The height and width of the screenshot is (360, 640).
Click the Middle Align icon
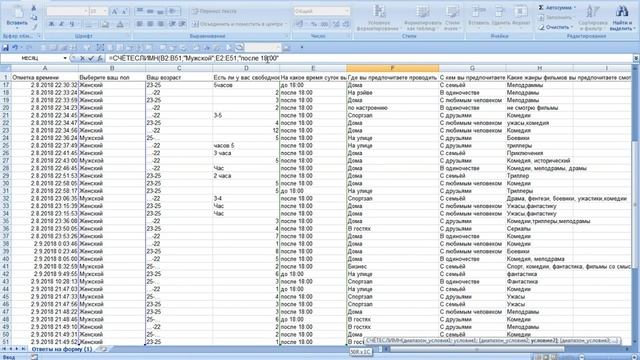click(x=150, y=11)
